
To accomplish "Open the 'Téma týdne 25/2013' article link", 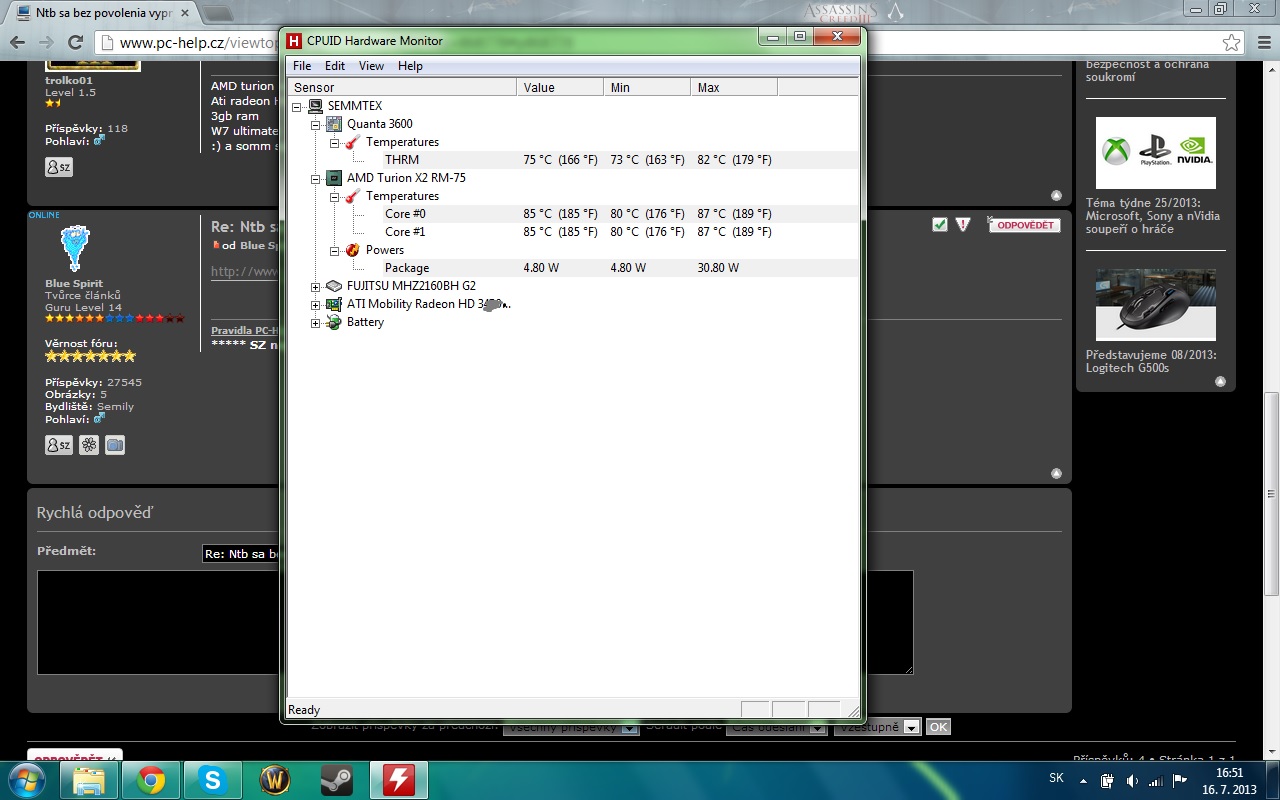I will [x=1153, y=215].
